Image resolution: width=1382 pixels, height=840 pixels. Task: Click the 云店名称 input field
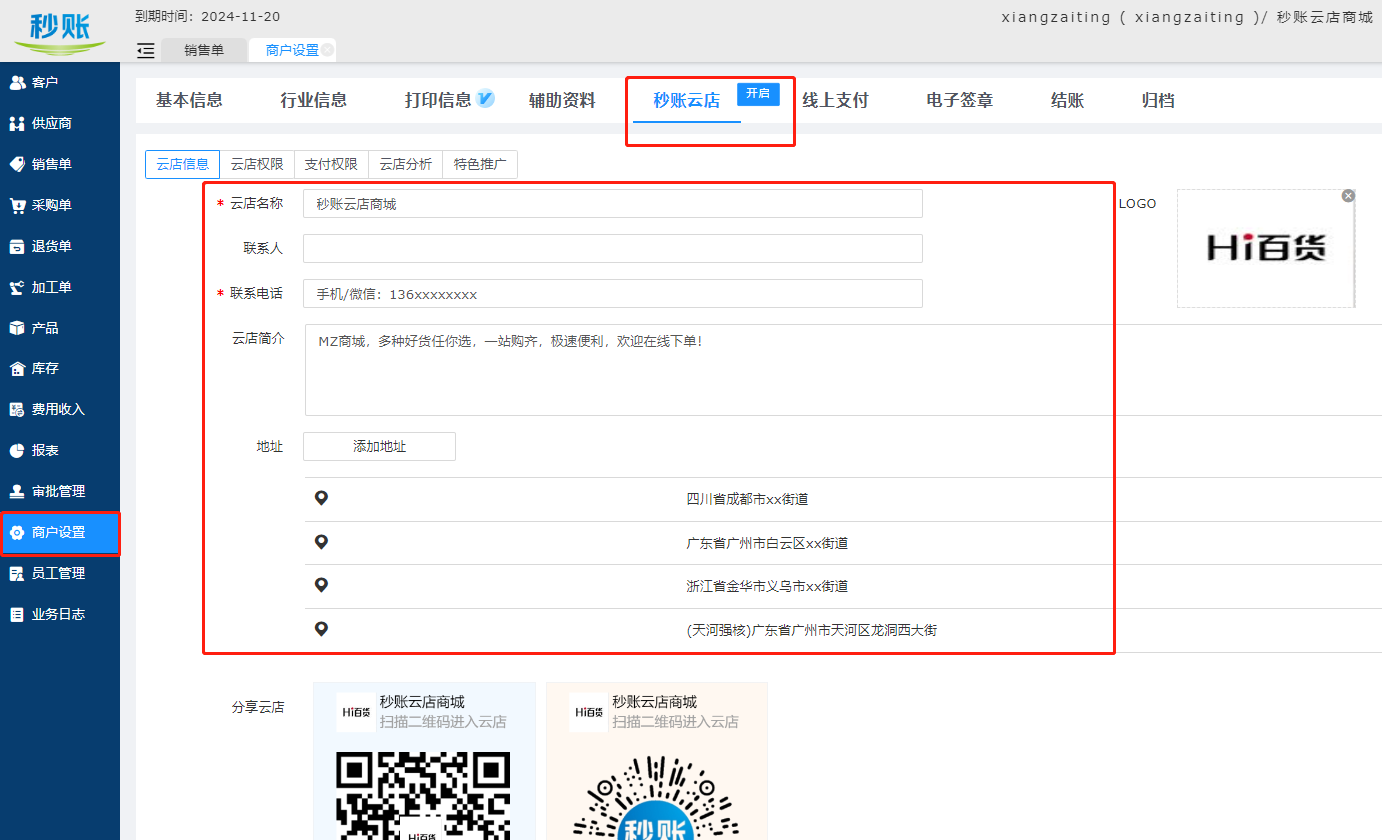tap(613, 203)
